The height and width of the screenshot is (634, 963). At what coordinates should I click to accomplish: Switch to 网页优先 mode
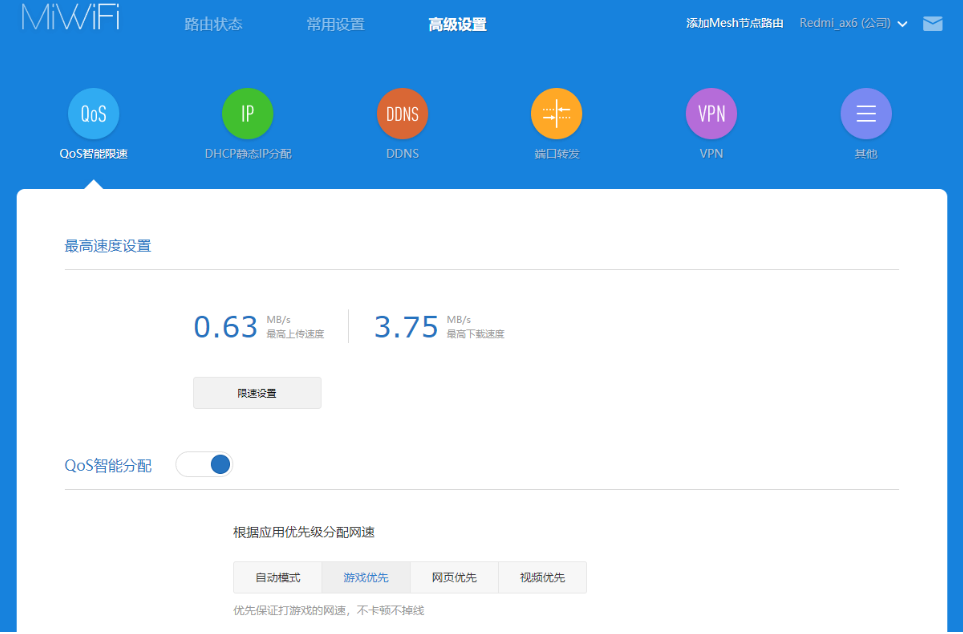tap(454, 577)
